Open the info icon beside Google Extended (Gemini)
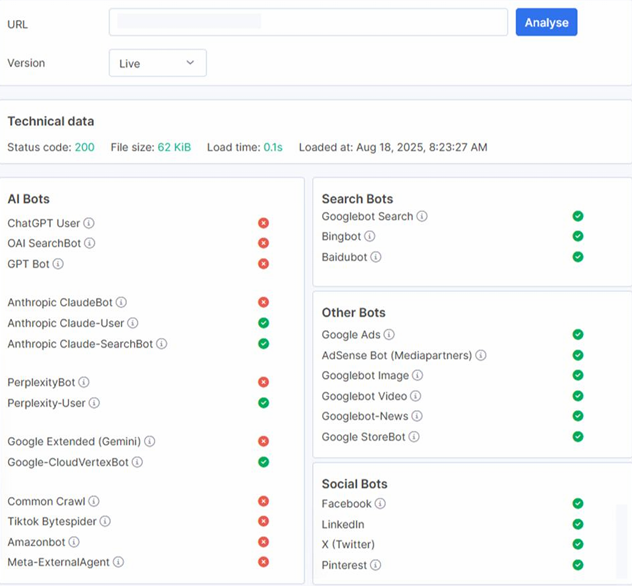Screen dimensions: 632x586 [x=150, y=441]
